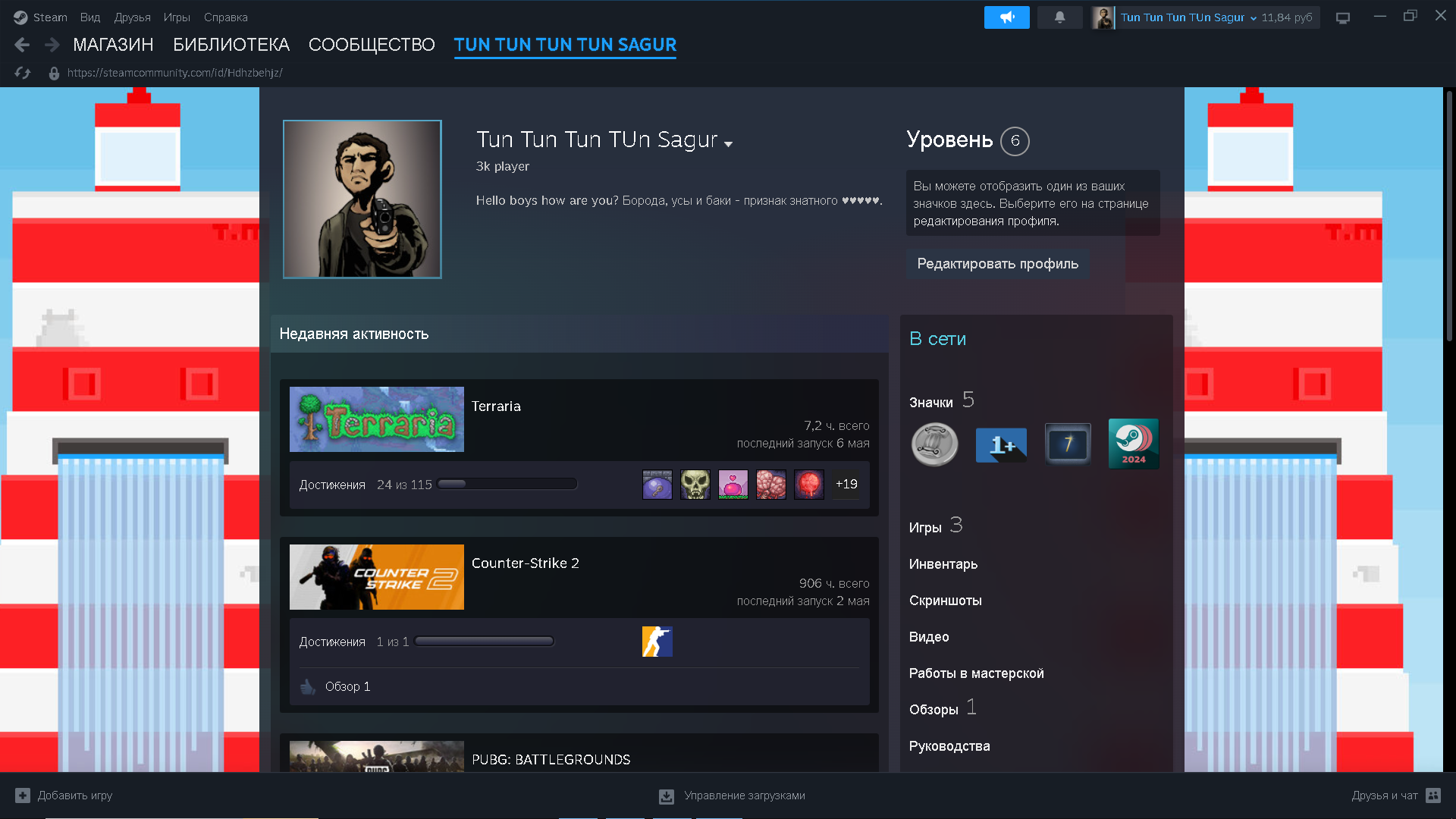Image resolution: width=1456 pixels, height=819 pixels.
Task: Go forward with the right arrow
Action: pyautogui.click(x=52, y=45)
